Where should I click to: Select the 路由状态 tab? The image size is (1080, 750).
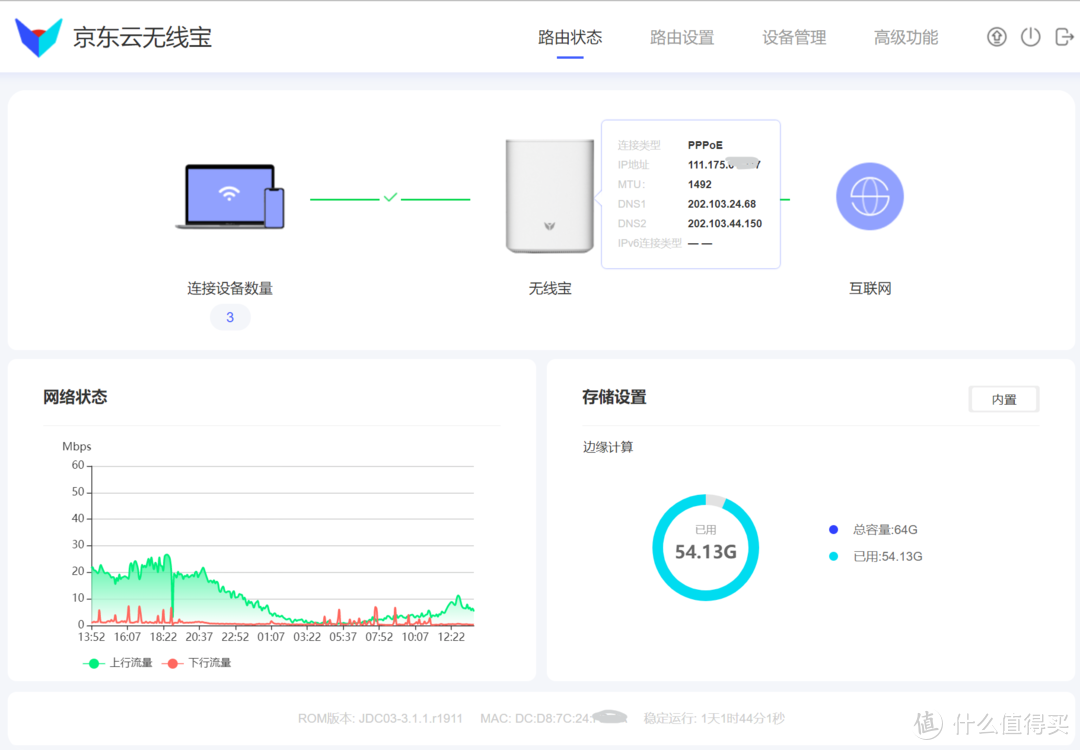570,37
